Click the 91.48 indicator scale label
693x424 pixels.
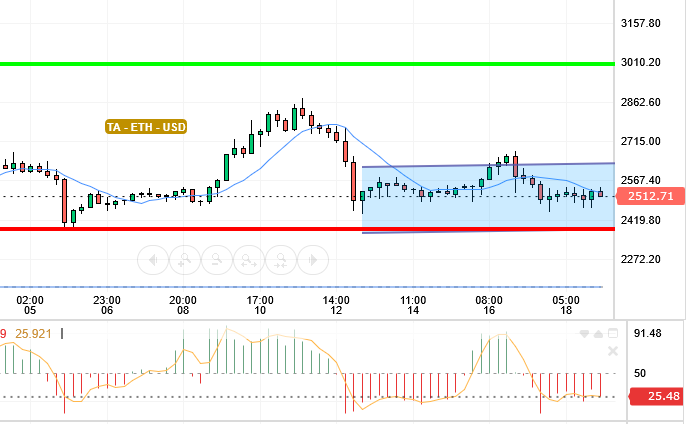click(x=647, y=333)
